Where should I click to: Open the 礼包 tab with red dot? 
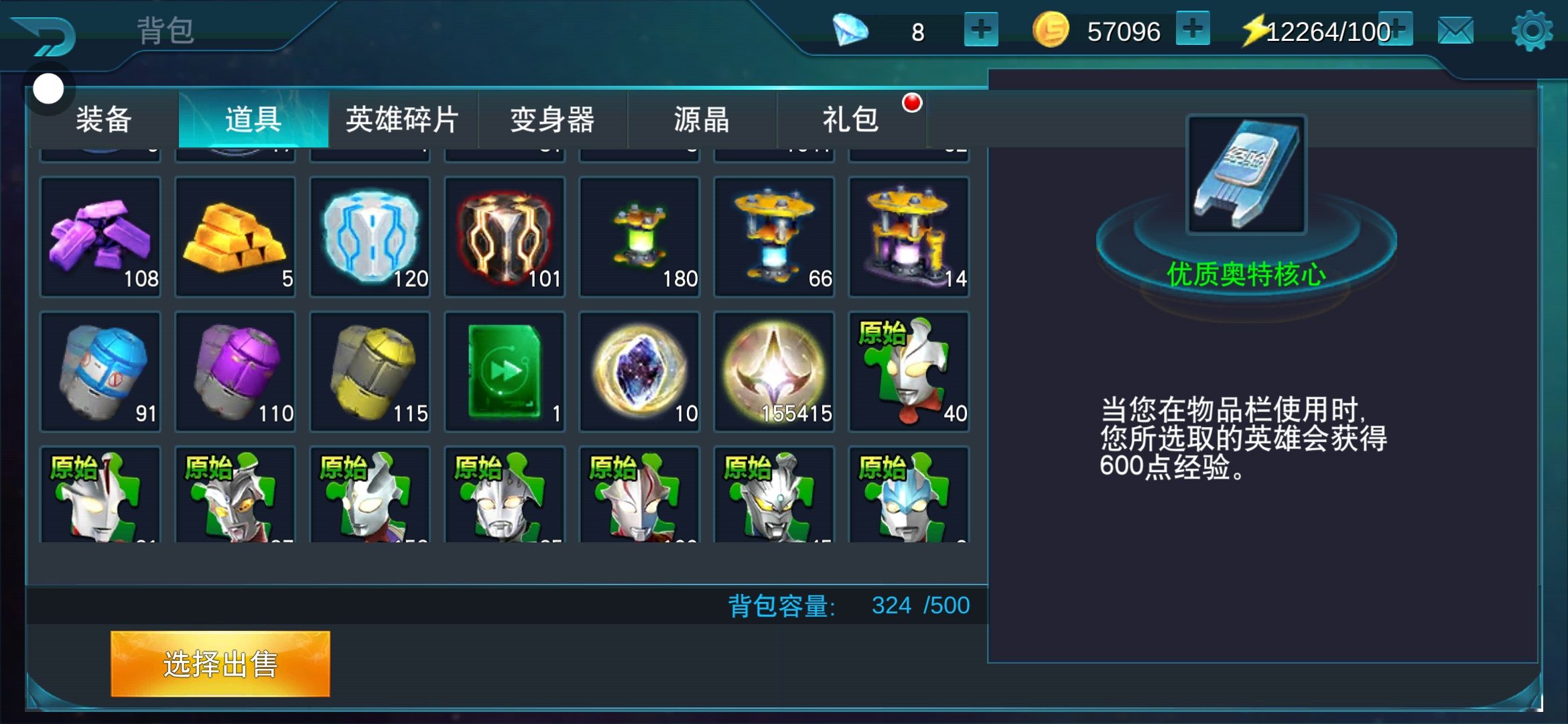851,119
